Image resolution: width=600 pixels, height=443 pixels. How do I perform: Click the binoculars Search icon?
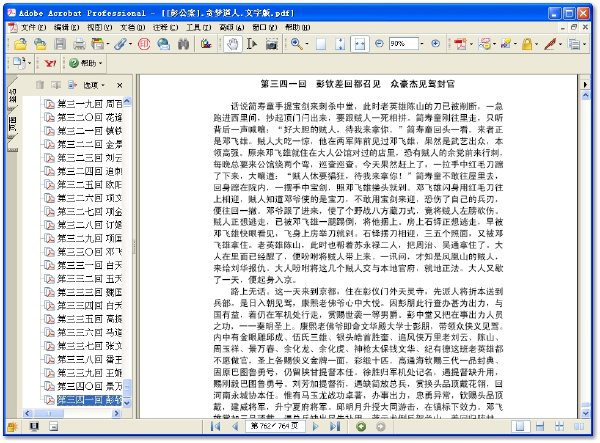coord(183,44)
